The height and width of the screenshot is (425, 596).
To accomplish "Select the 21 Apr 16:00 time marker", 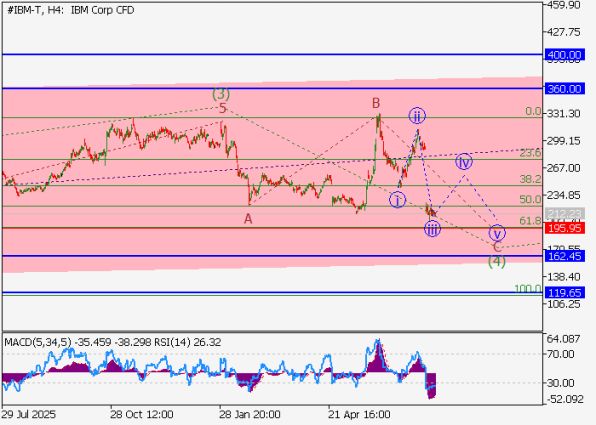I will pos(359,414).
